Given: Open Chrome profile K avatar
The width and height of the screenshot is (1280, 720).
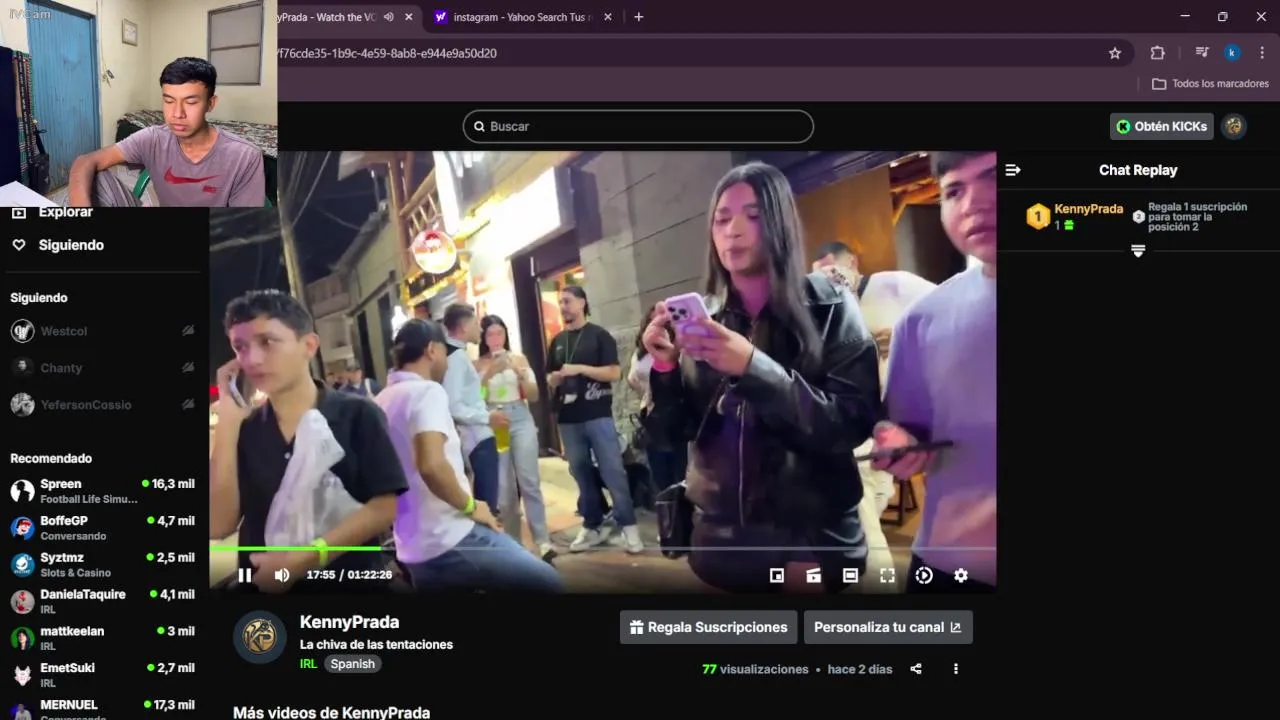Looking at the screenshot, I should pyautogui.click(x=1232, y=53).
